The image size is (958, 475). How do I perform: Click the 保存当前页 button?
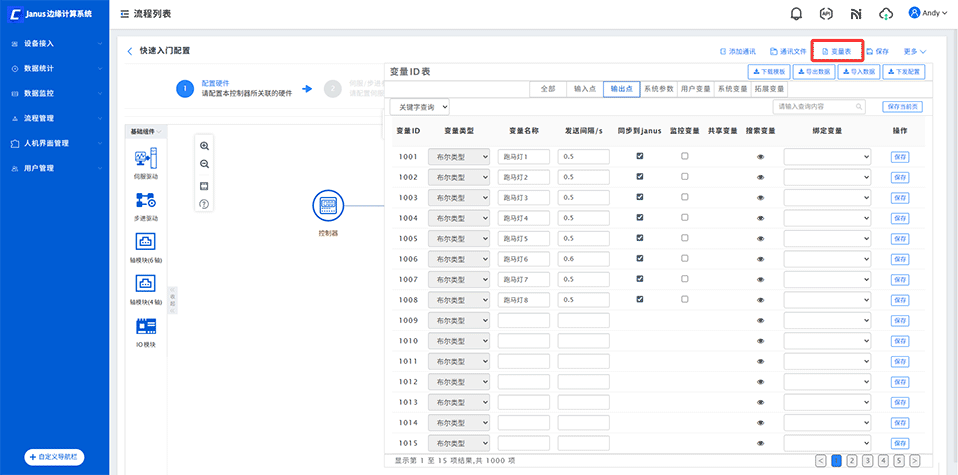(902, 106)
